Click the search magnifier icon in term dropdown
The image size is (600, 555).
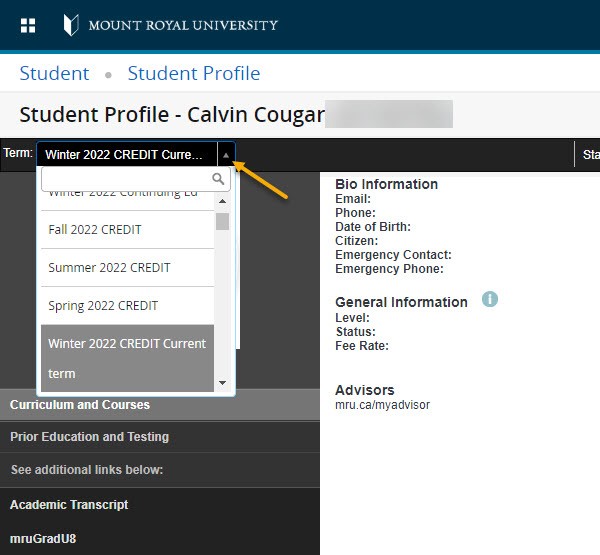[218, 179]
